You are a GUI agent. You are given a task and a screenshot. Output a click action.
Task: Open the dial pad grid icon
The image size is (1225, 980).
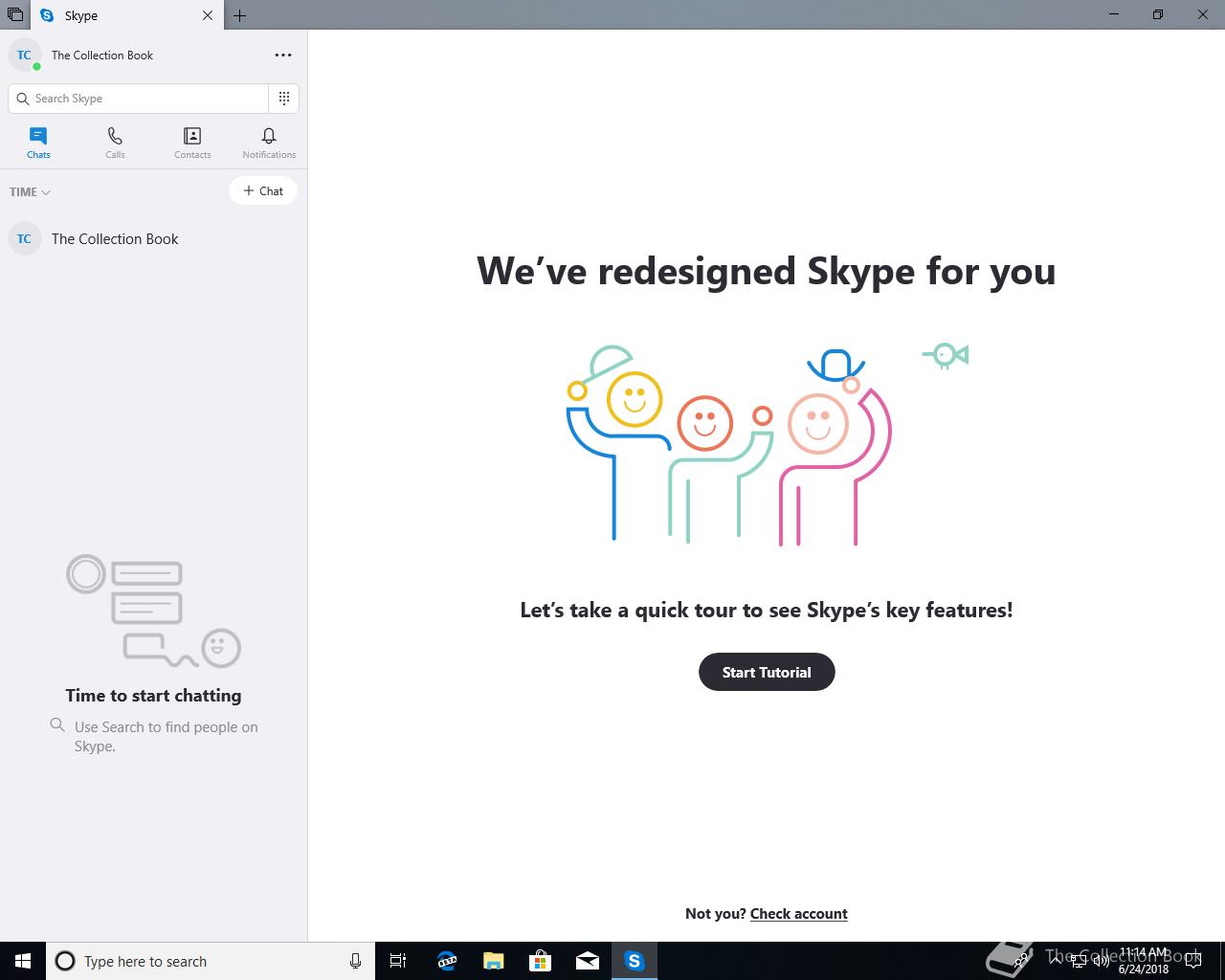tap(284, 99)
